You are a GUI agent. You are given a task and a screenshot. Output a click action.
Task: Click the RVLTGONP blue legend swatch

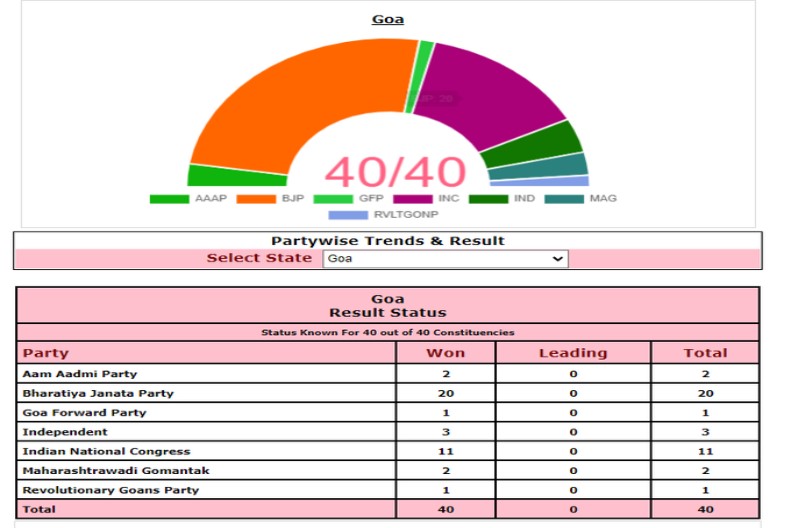[x=348, y=215]
